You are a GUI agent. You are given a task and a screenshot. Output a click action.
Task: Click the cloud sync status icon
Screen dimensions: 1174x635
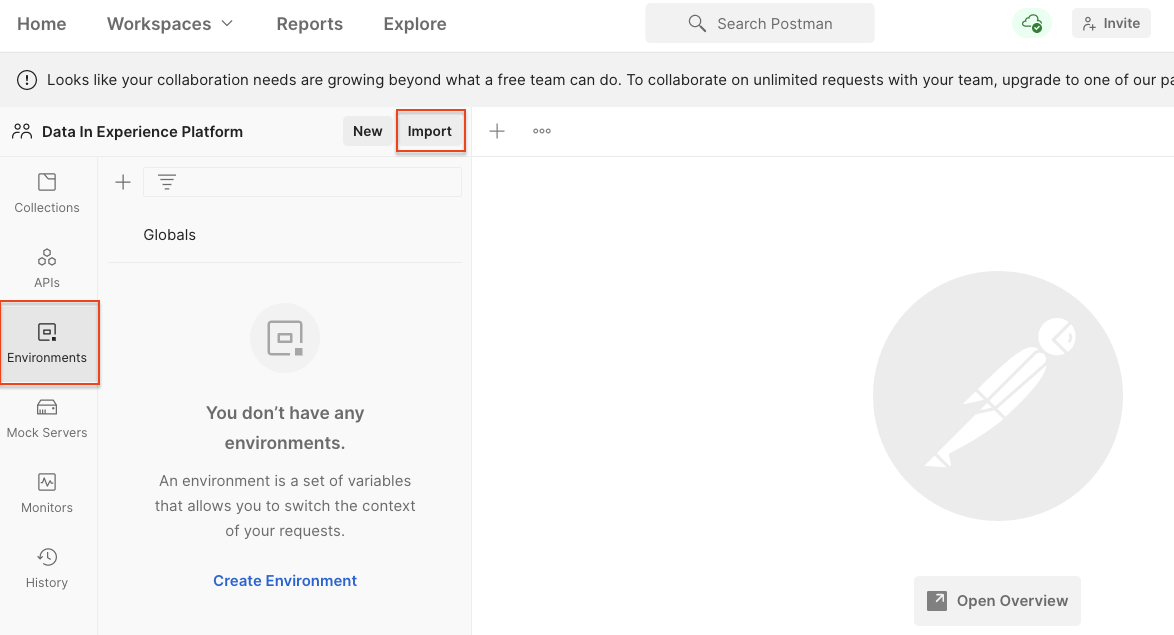pos(1031,23)
